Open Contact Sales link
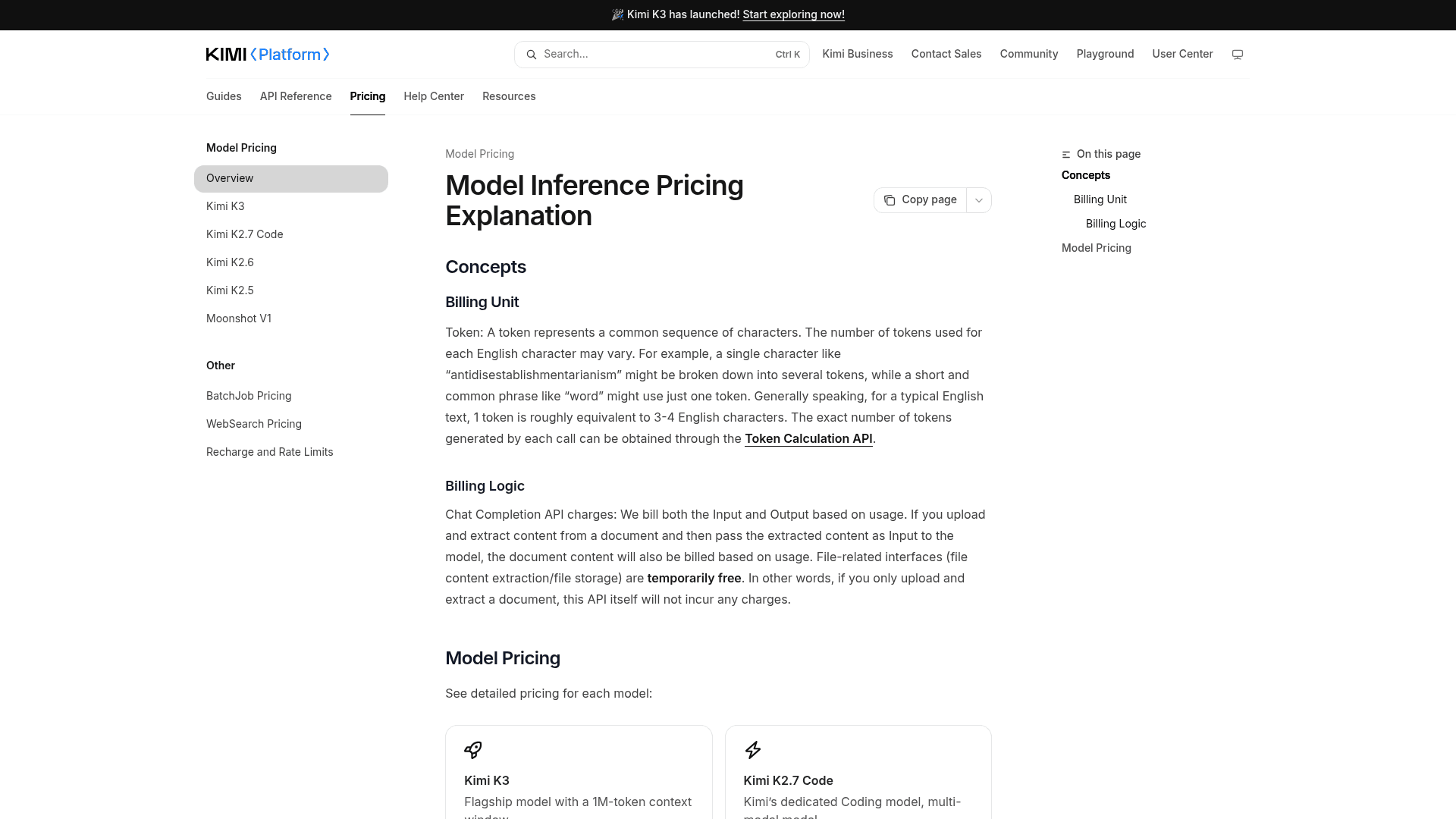Screen dimensions: 1456x819 946,54
